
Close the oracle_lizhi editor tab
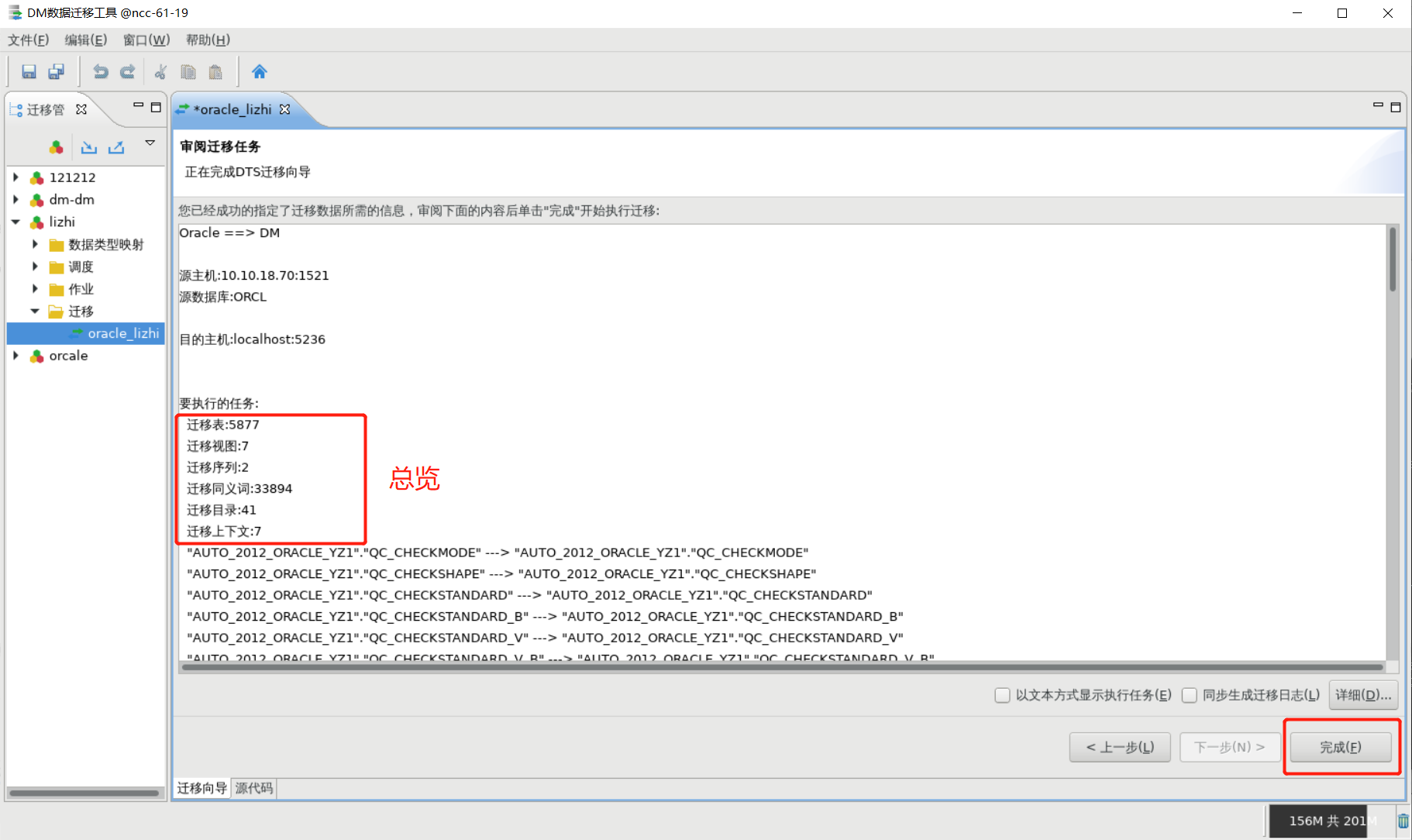click(x=285, y=109)
